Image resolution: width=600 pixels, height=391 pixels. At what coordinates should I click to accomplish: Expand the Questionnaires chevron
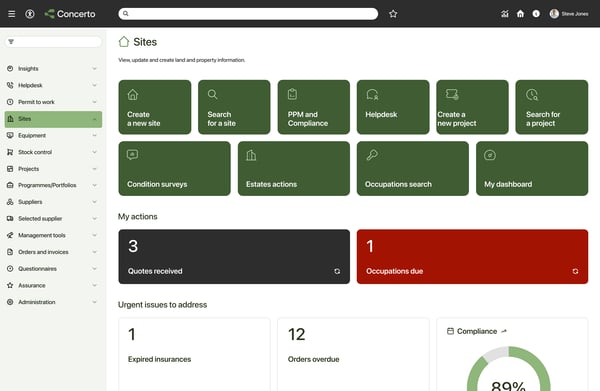pyautogui.click(x=94, y=269)
